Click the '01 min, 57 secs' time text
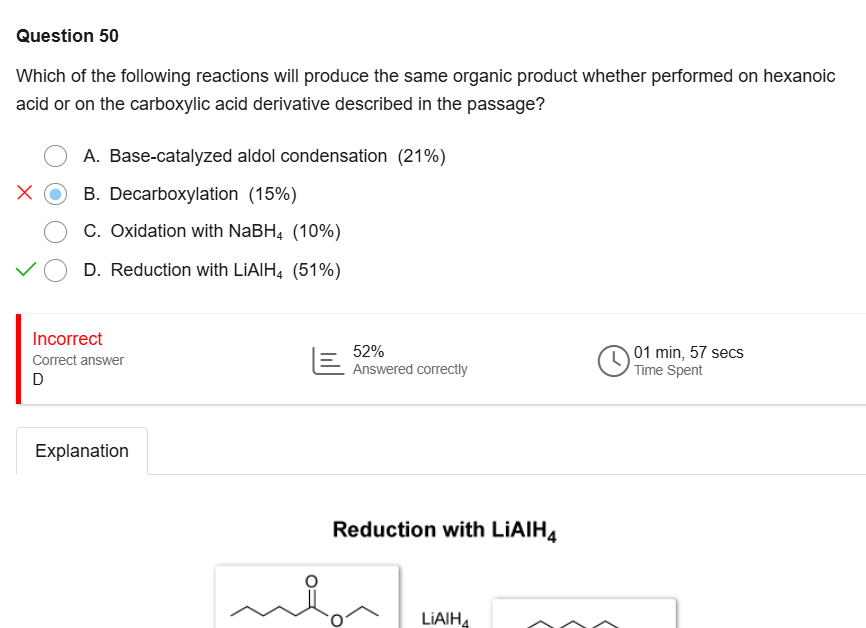866x628 pixels. tap(688, 352)
